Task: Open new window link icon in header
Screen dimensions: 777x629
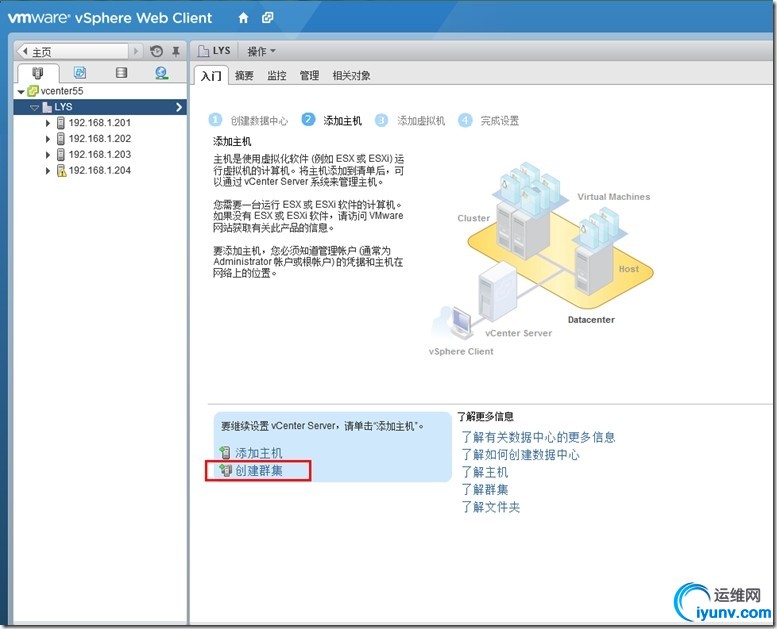Action: coord(267,18)
